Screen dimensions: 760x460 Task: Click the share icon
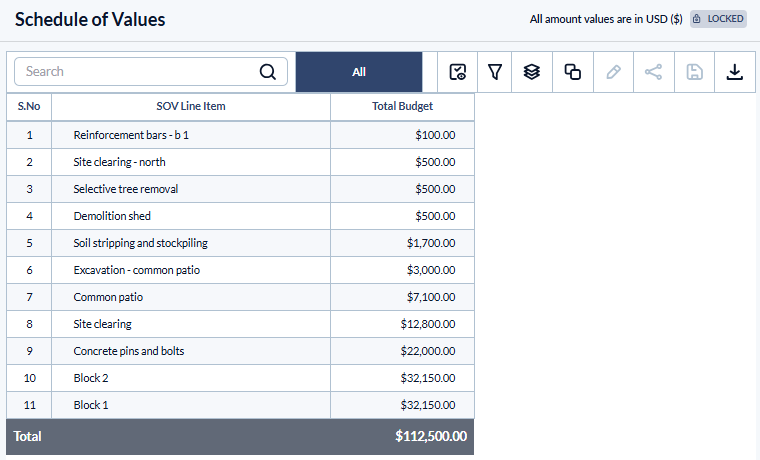[654, 72]
